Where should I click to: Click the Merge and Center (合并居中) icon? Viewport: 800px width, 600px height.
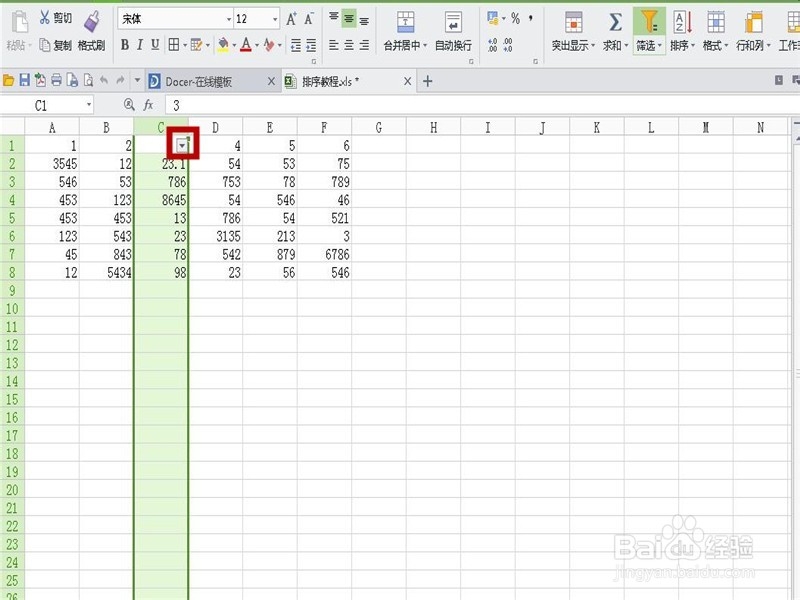tap(406, 23)
